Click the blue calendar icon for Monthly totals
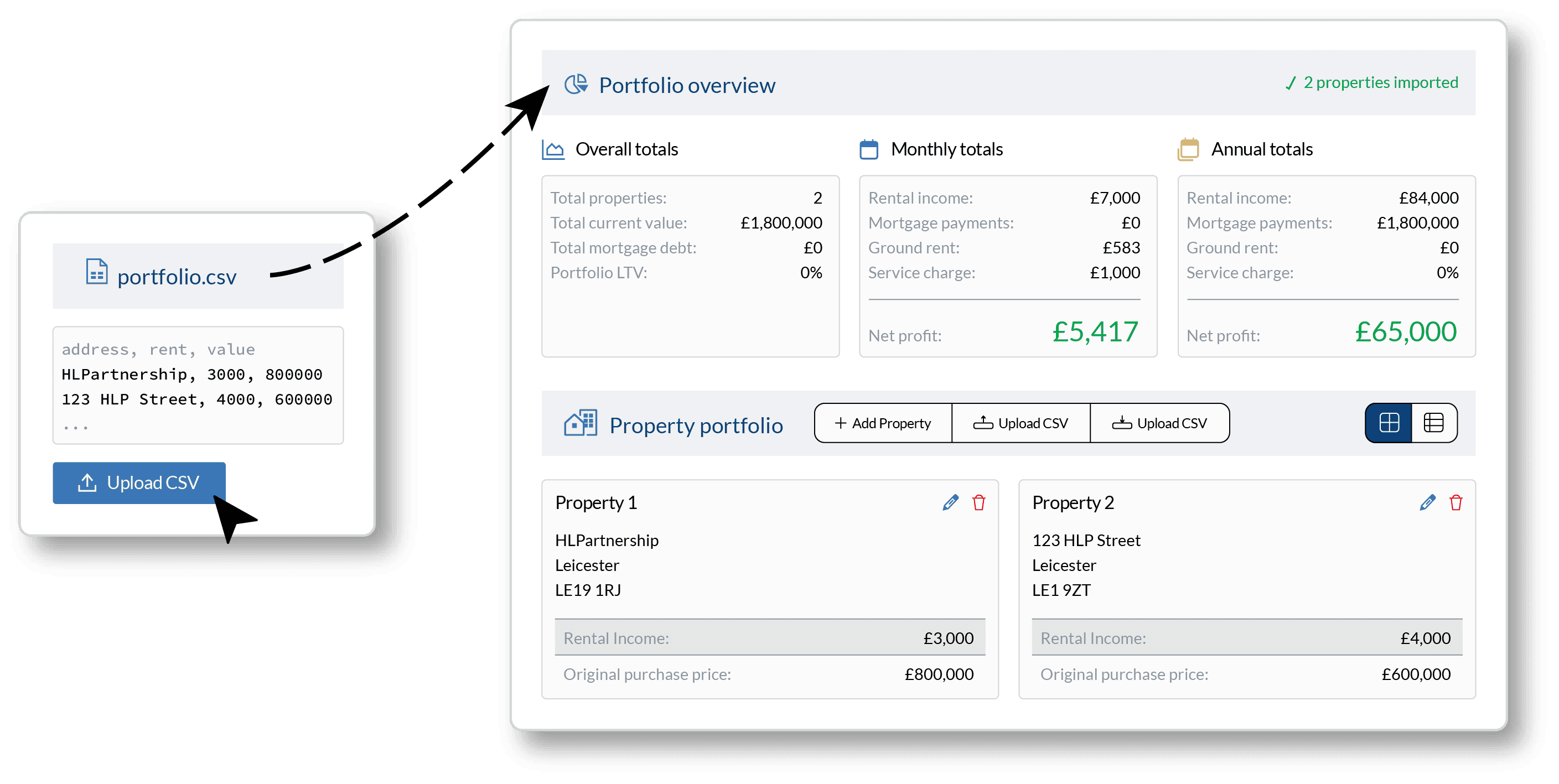This screenshot has width=1559, height=784. 869,149
